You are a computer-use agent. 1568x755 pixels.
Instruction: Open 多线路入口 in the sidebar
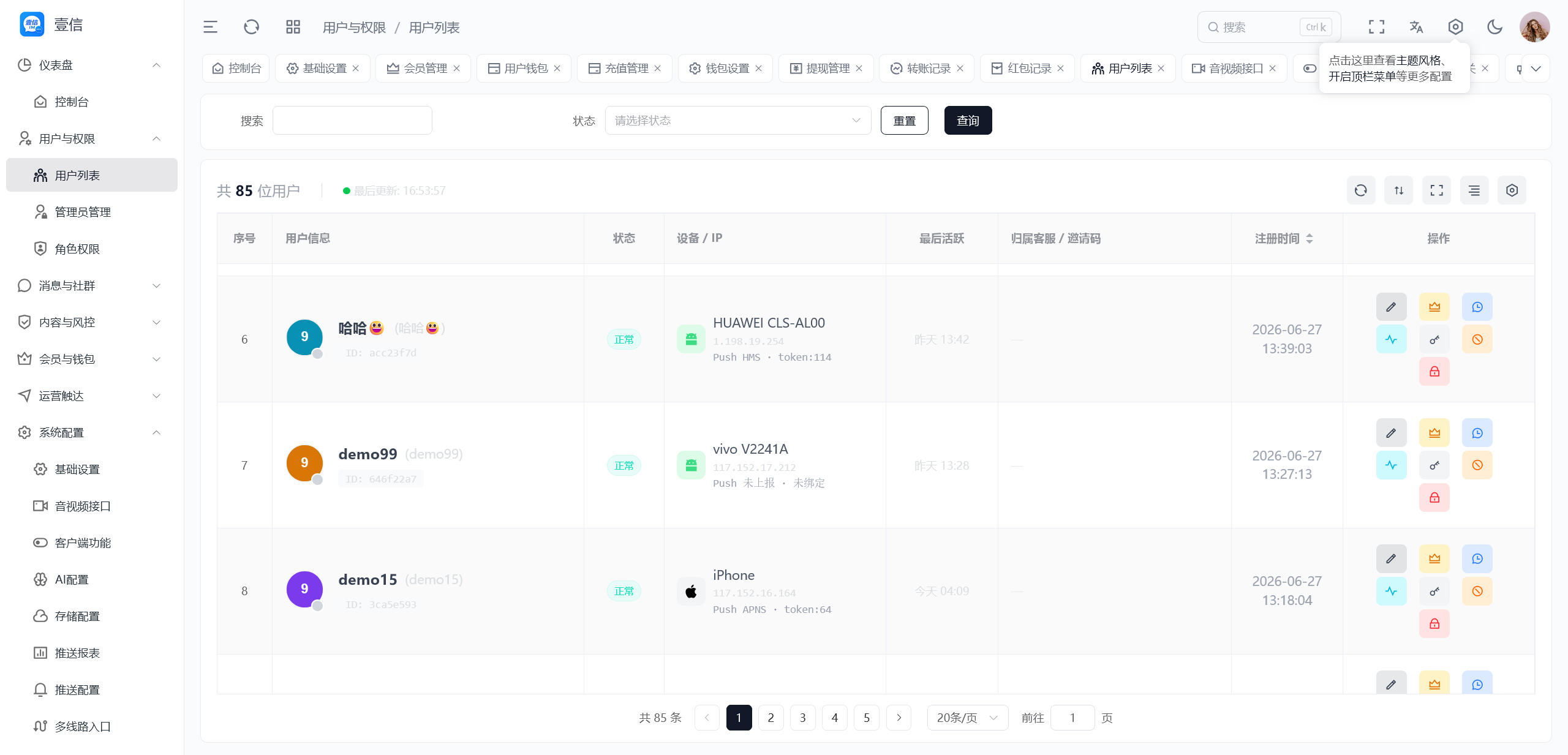[92, 726]
